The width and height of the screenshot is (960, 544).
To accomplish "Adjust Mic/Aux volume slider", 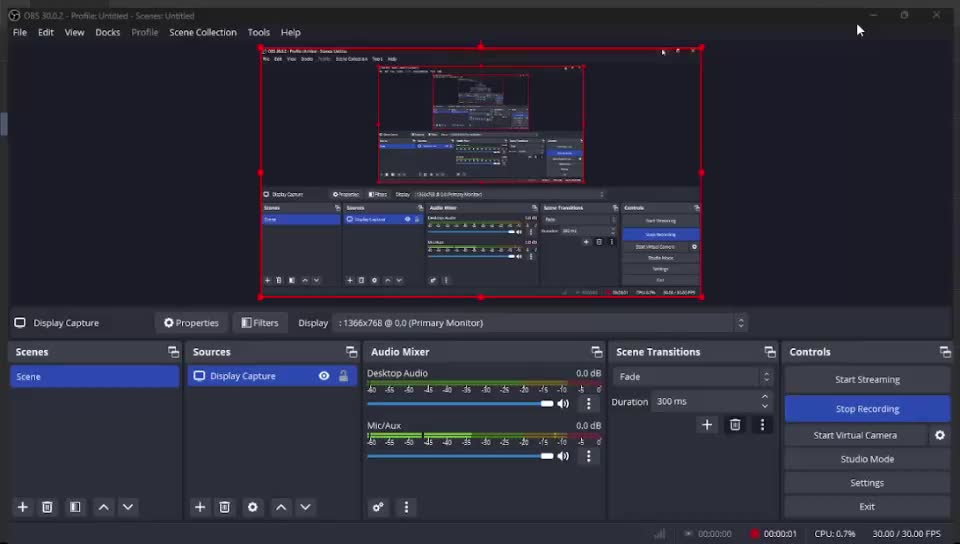I will point(460,456).
